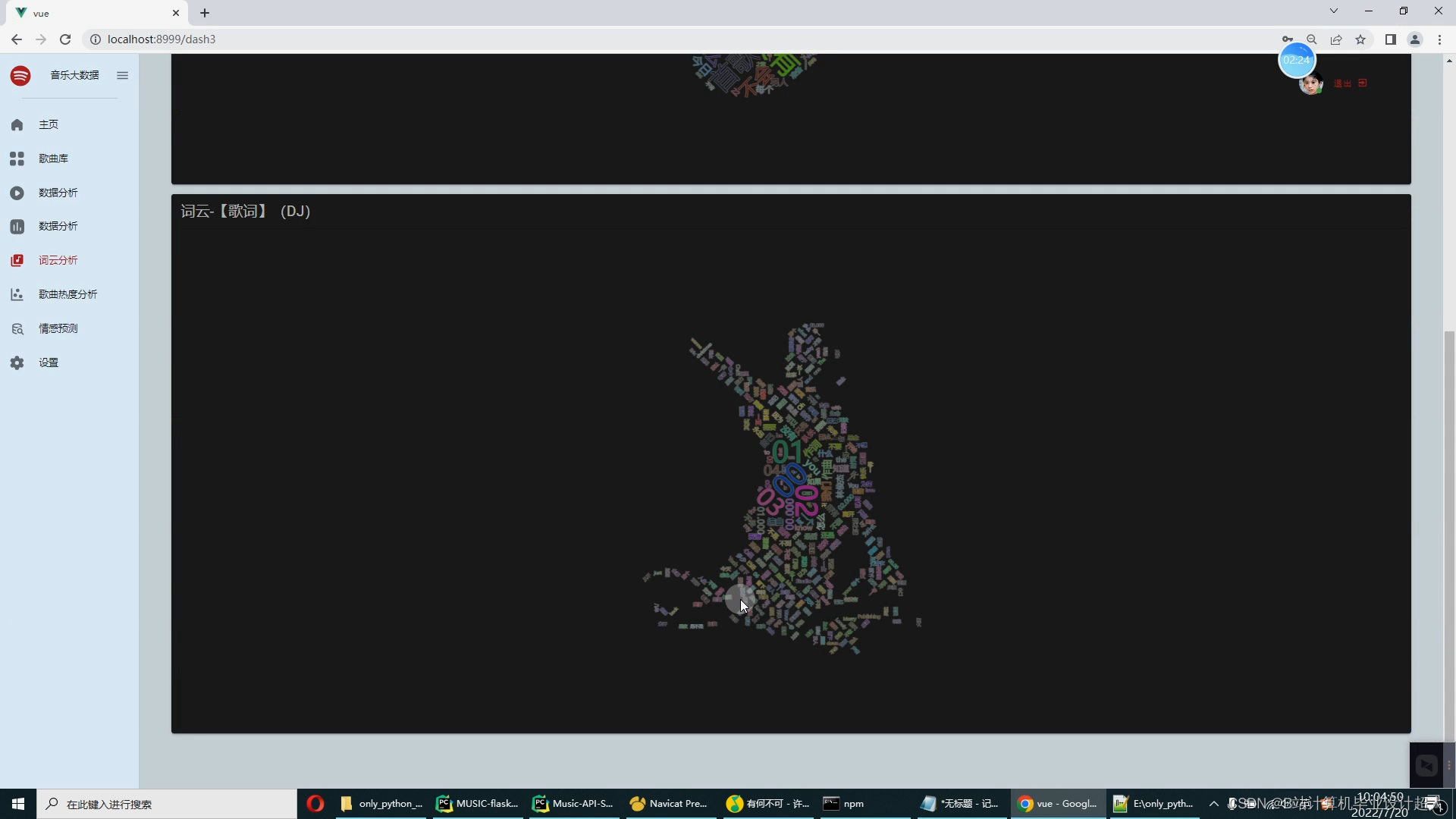The width and height of the screenshot is (1456, 819).
Task: Click the Spotify-style red logo
Action: (x=20, y=75)
